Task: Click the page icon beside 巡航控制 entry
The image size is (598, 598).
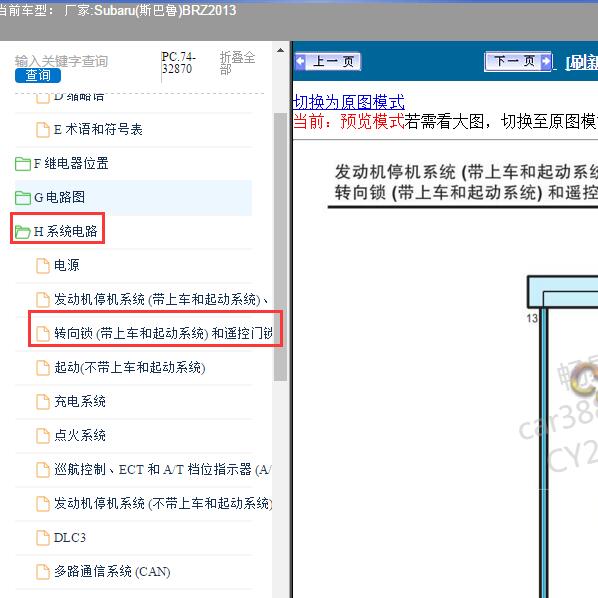Action: (x=43, y=470)
